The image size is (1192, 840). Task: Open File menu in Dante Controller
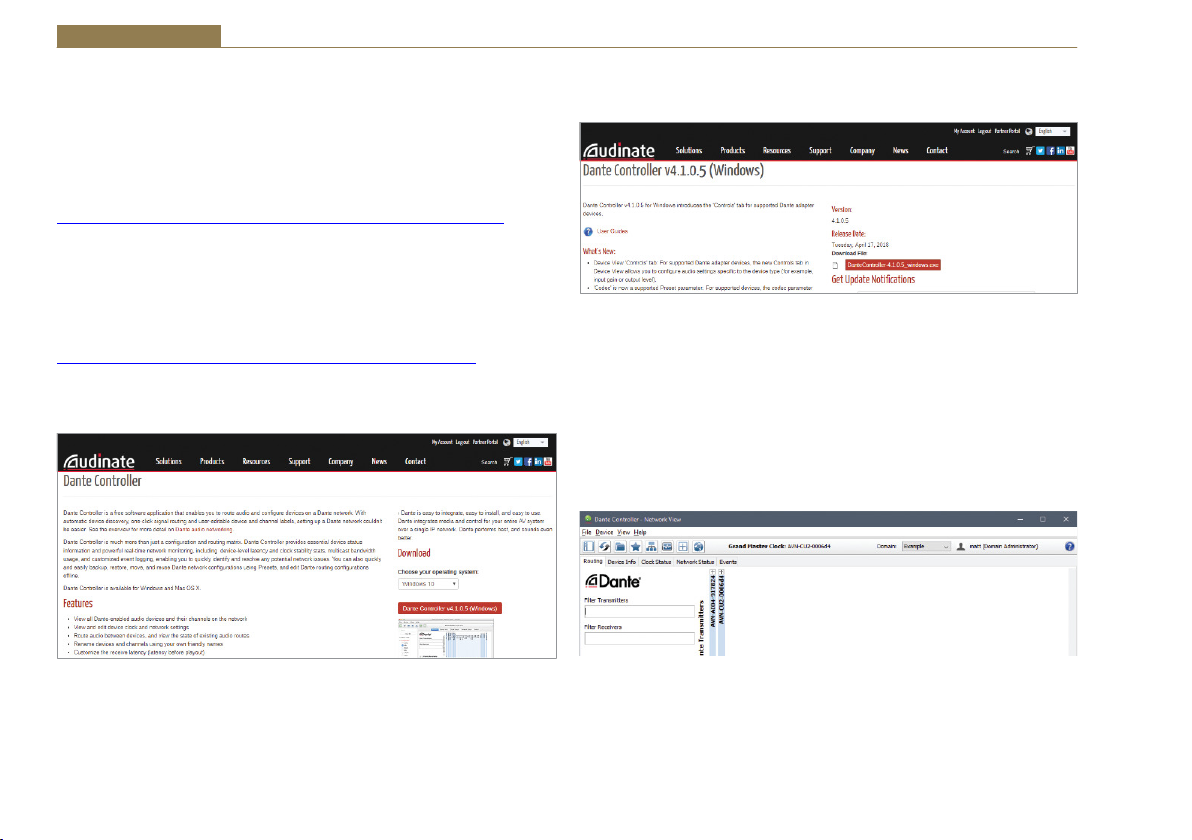(x=586, y=532)
